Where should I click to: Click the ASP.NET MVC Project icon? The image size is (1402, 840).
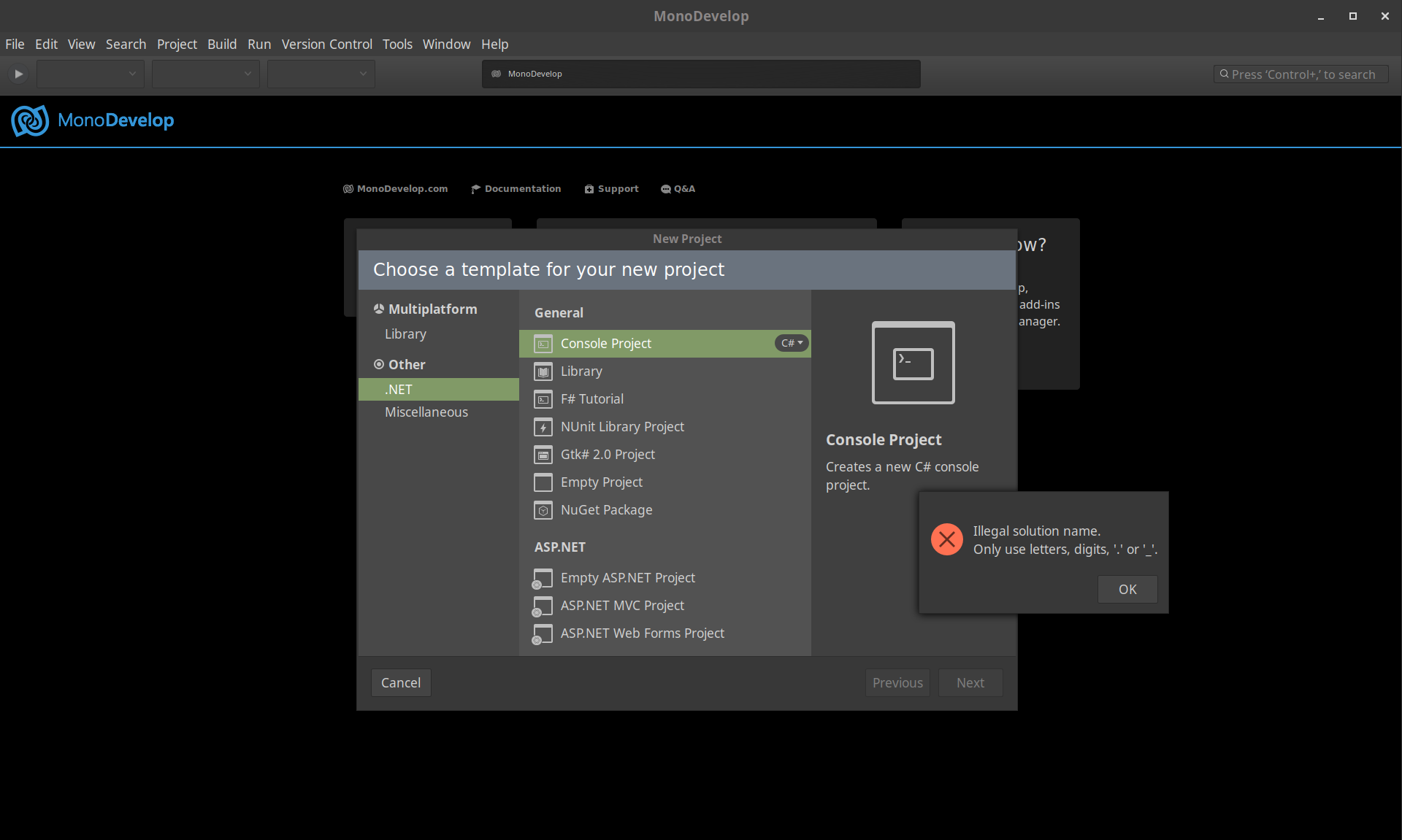click(x=543, y=606)
